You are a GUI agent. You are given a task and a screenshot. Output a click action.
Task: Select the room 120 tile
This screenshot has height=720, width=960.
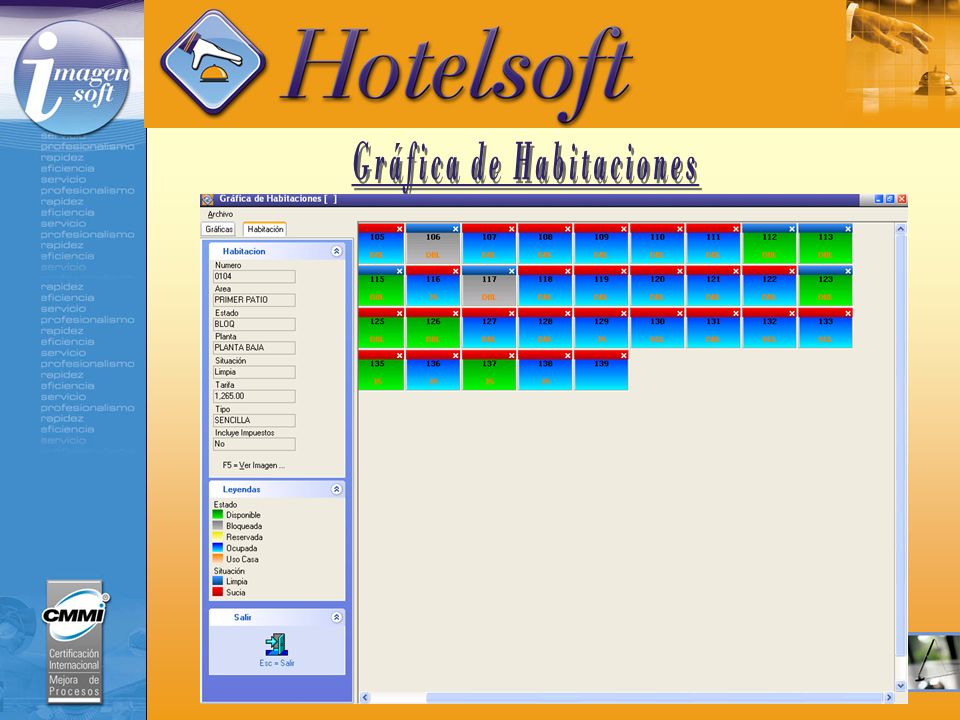pos(657,286)
